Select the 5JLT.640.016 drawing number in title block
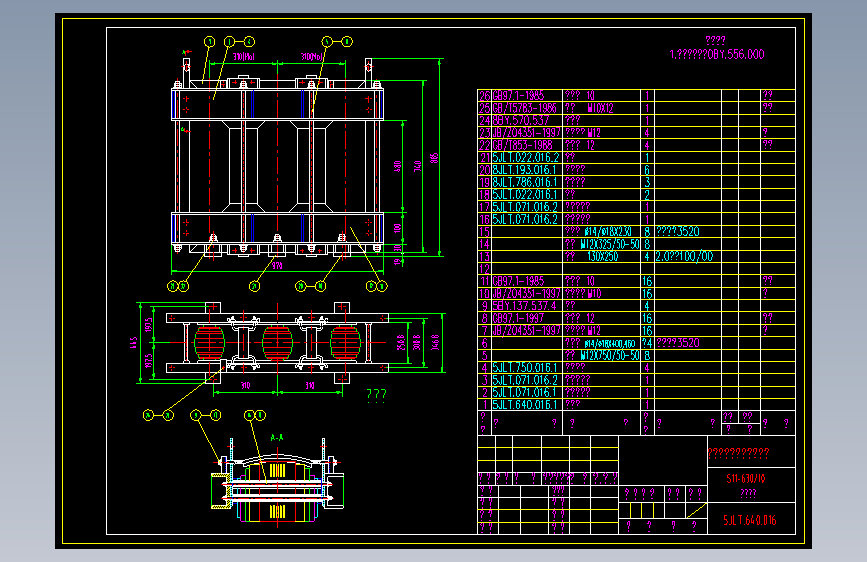 pyautogui.click(x=750, y=520)
